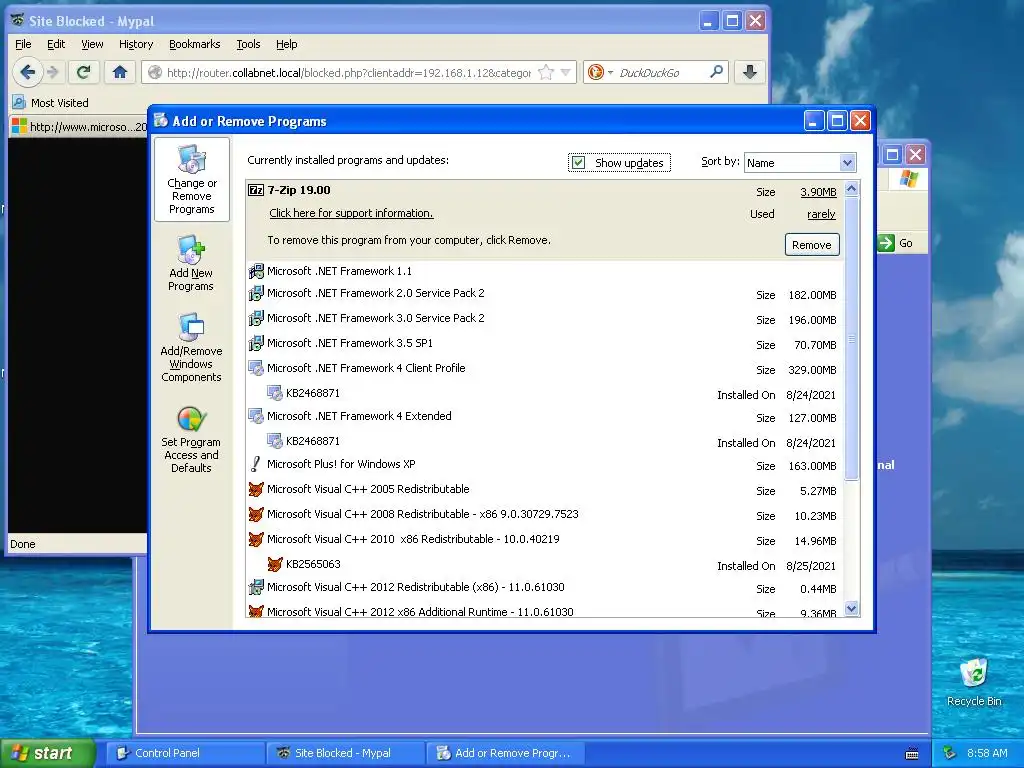Click the forward arrow in Mypal
Image resolution: width=1024 pixels, height=768 pixels.
[x=54, y=72]
